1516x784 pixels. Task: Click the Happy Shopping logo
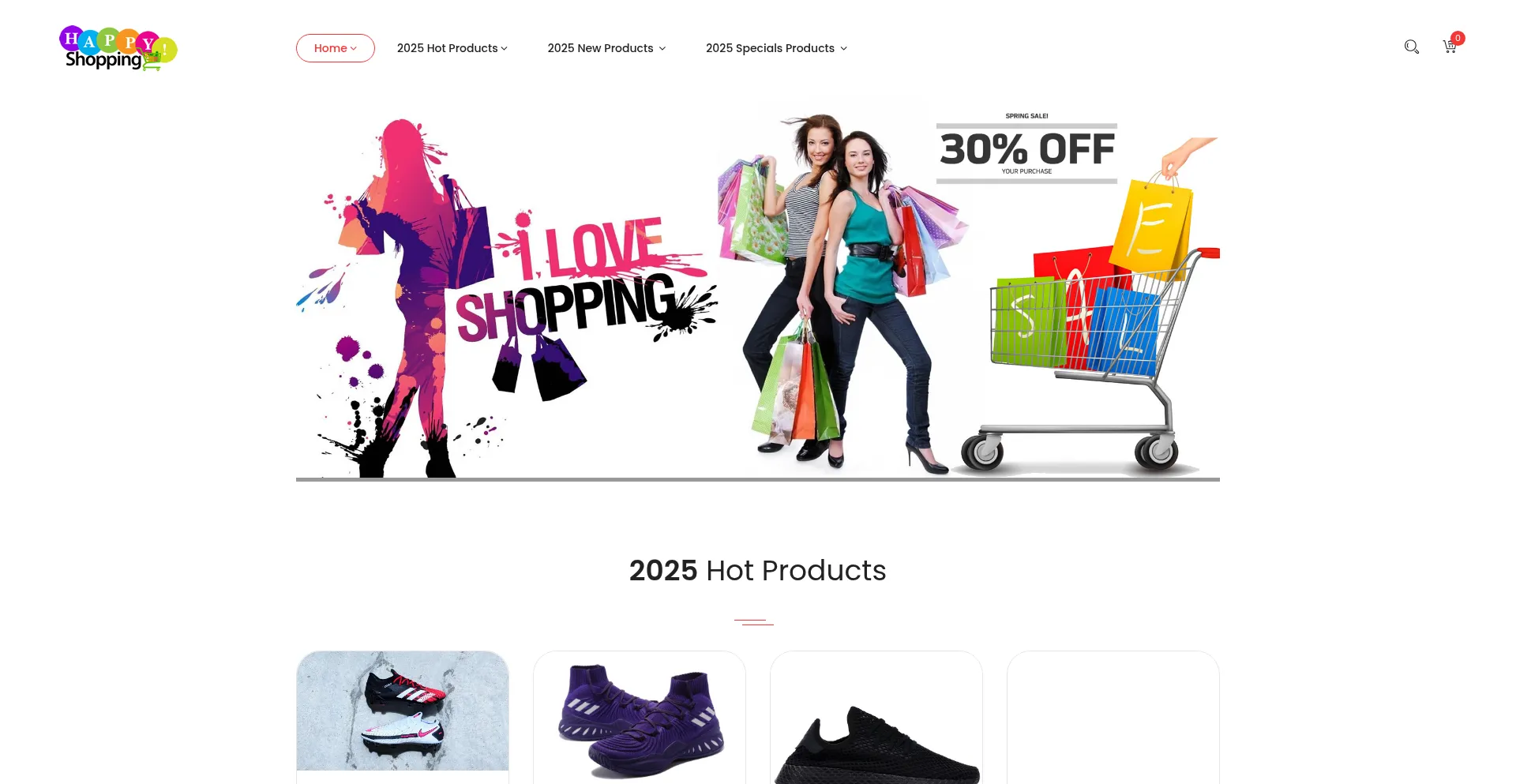(118, 48)
